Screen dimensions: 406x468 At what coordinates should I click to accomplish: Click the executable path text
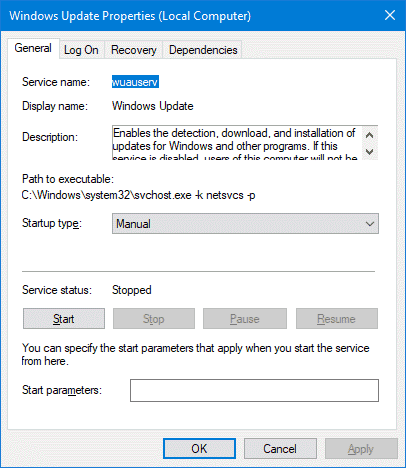click(x=139, y=195)
